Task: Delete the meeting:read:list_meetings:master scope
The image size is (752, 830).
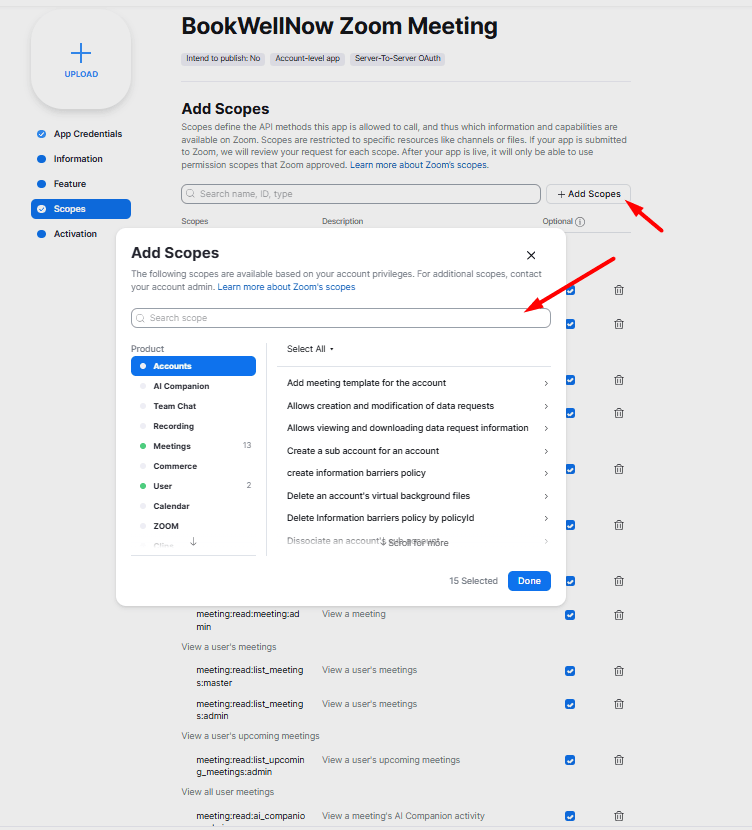Action: (x=619, y=671)
